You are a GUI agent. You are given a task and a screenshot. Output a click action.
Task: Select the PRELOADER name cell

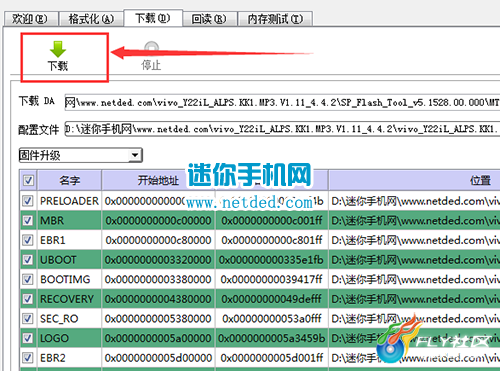tap(69, 201)
